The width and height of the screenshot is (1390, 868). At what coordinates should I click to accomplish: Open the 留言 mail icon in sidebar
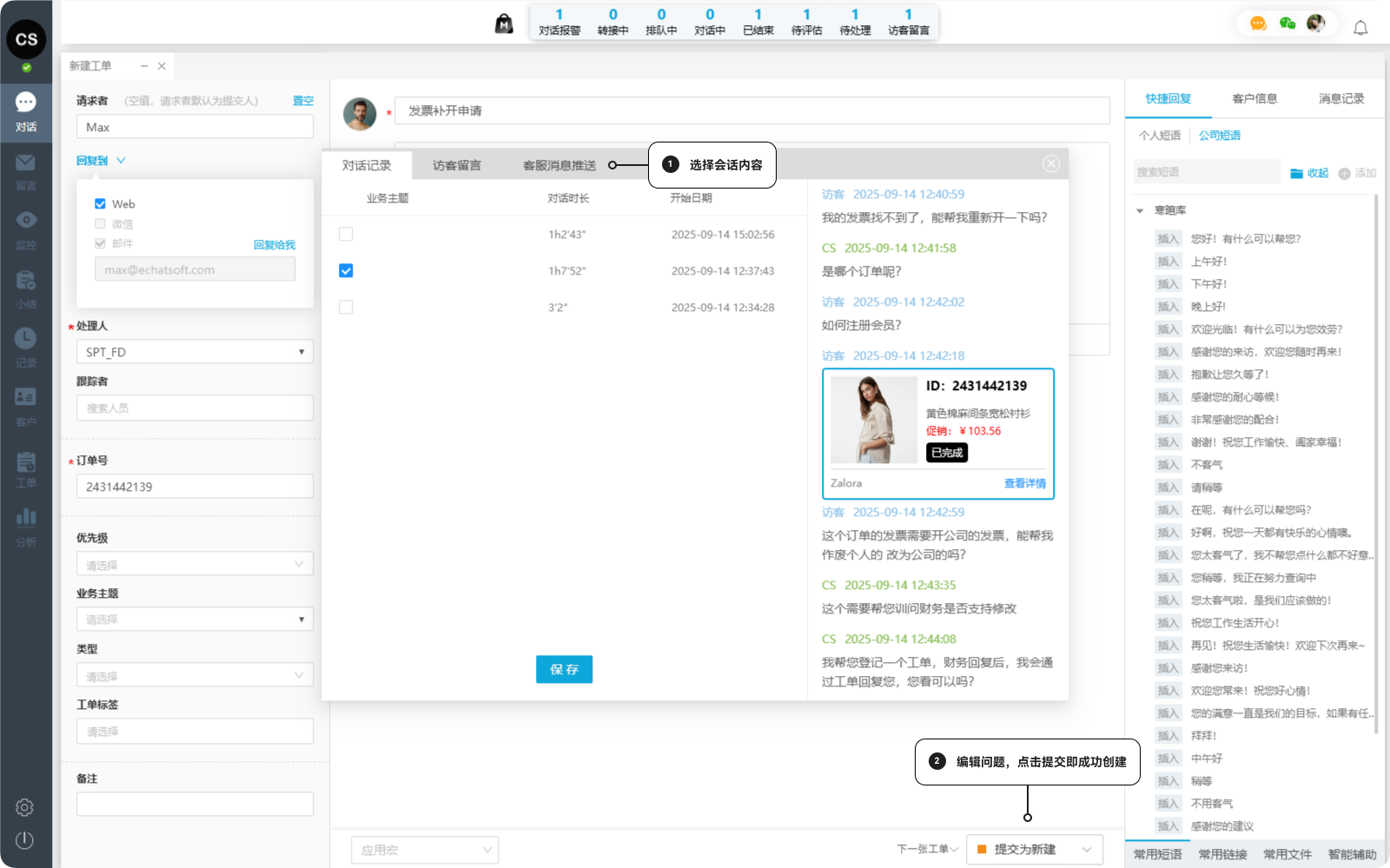coord(26,163)
